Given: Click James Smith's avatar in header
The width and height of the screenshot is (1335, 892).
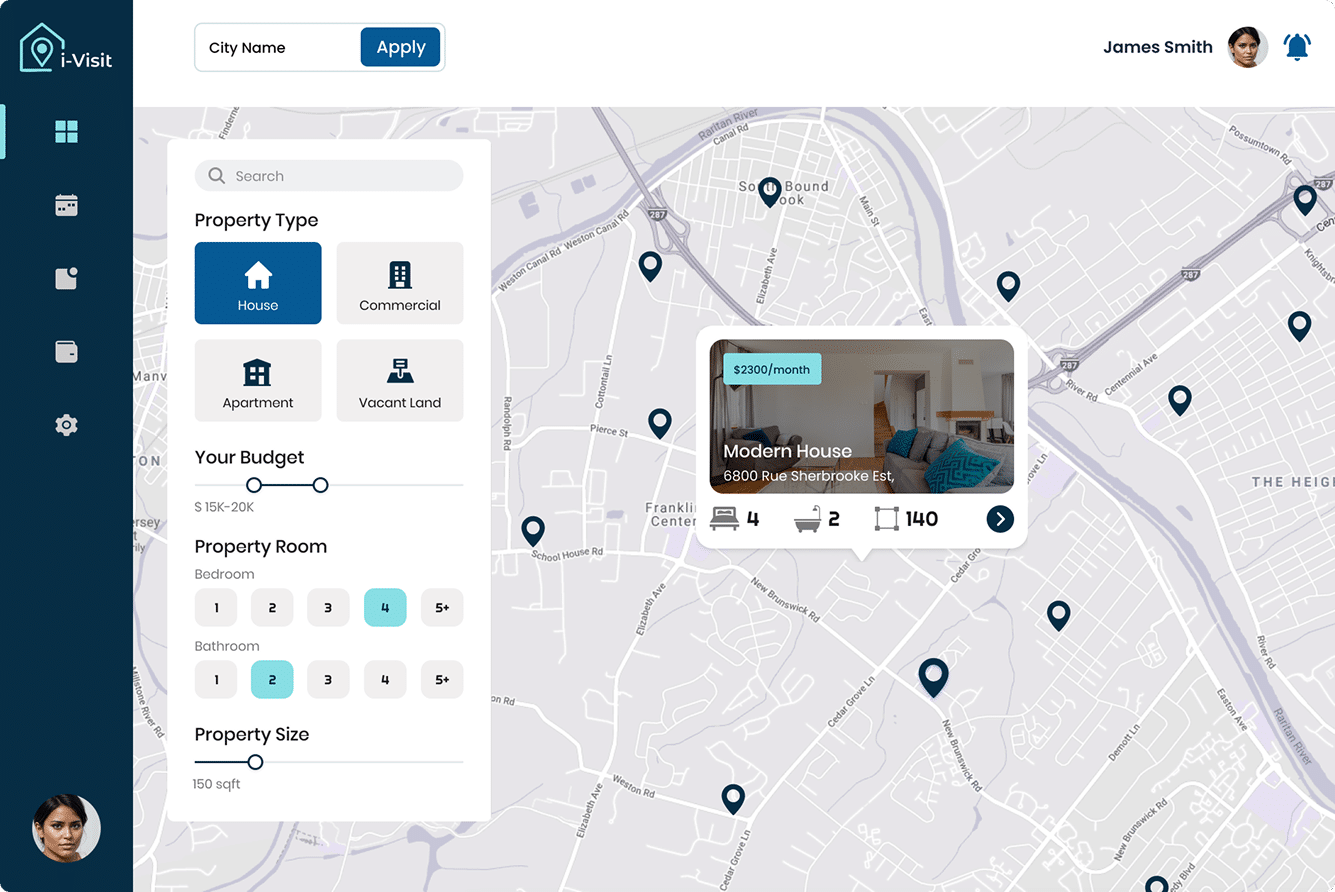Looking at the screenshot, I should [1248, 47].
